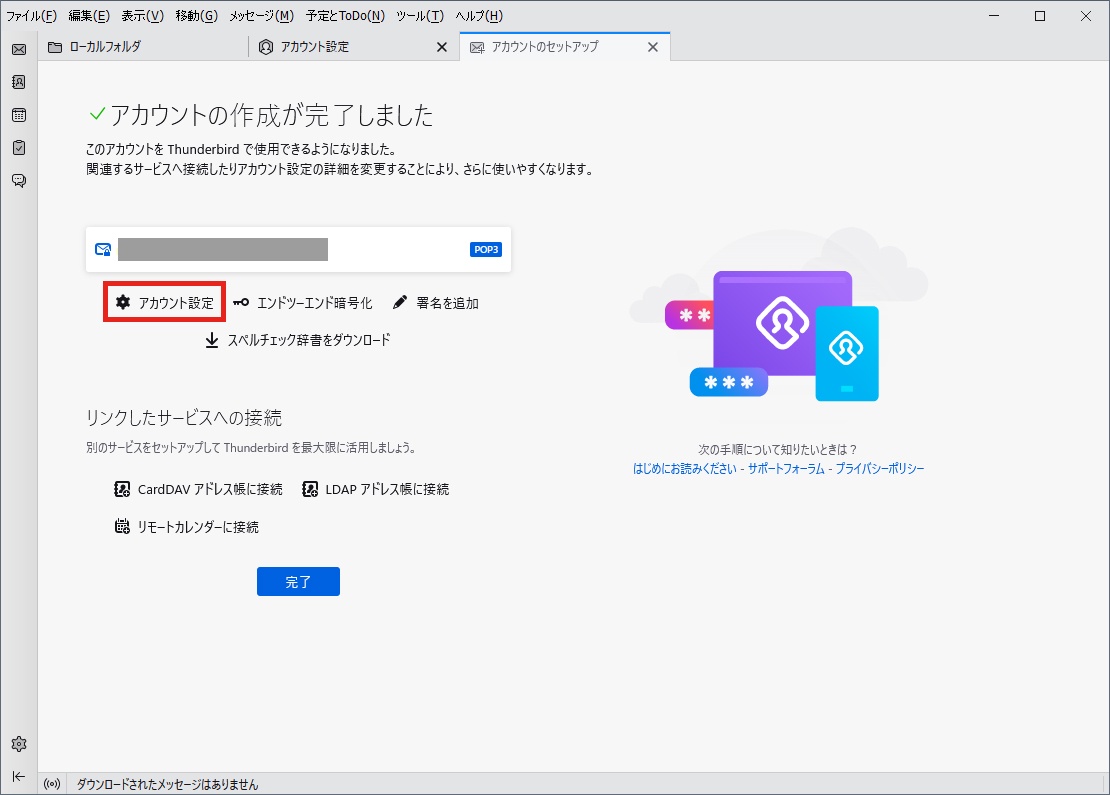Viewport: 1110px width, 795px height.
Task: Click LDAP アドレス帳に接続
Action: pyautogui.click(x=376, y=489)
